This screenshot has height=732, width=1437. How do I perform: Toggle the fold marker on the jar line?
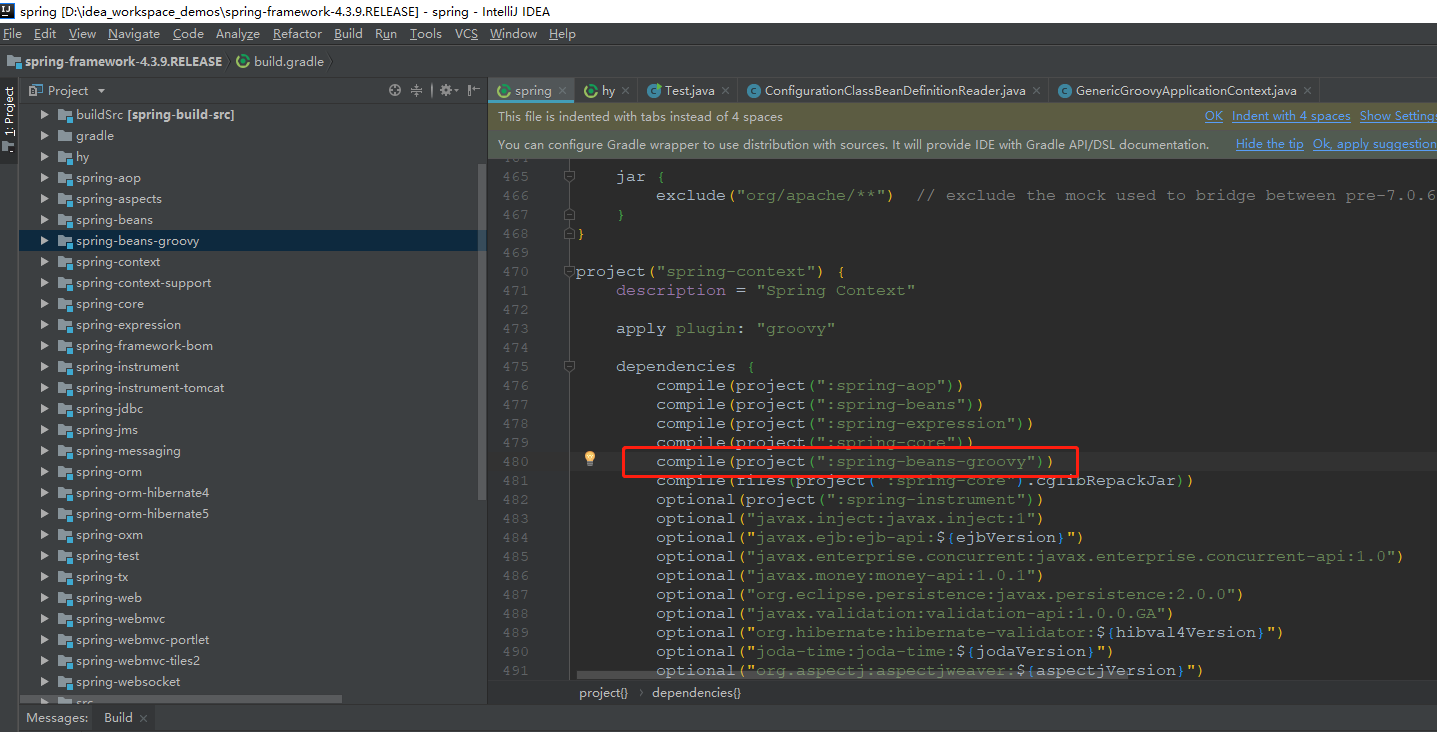569,176
